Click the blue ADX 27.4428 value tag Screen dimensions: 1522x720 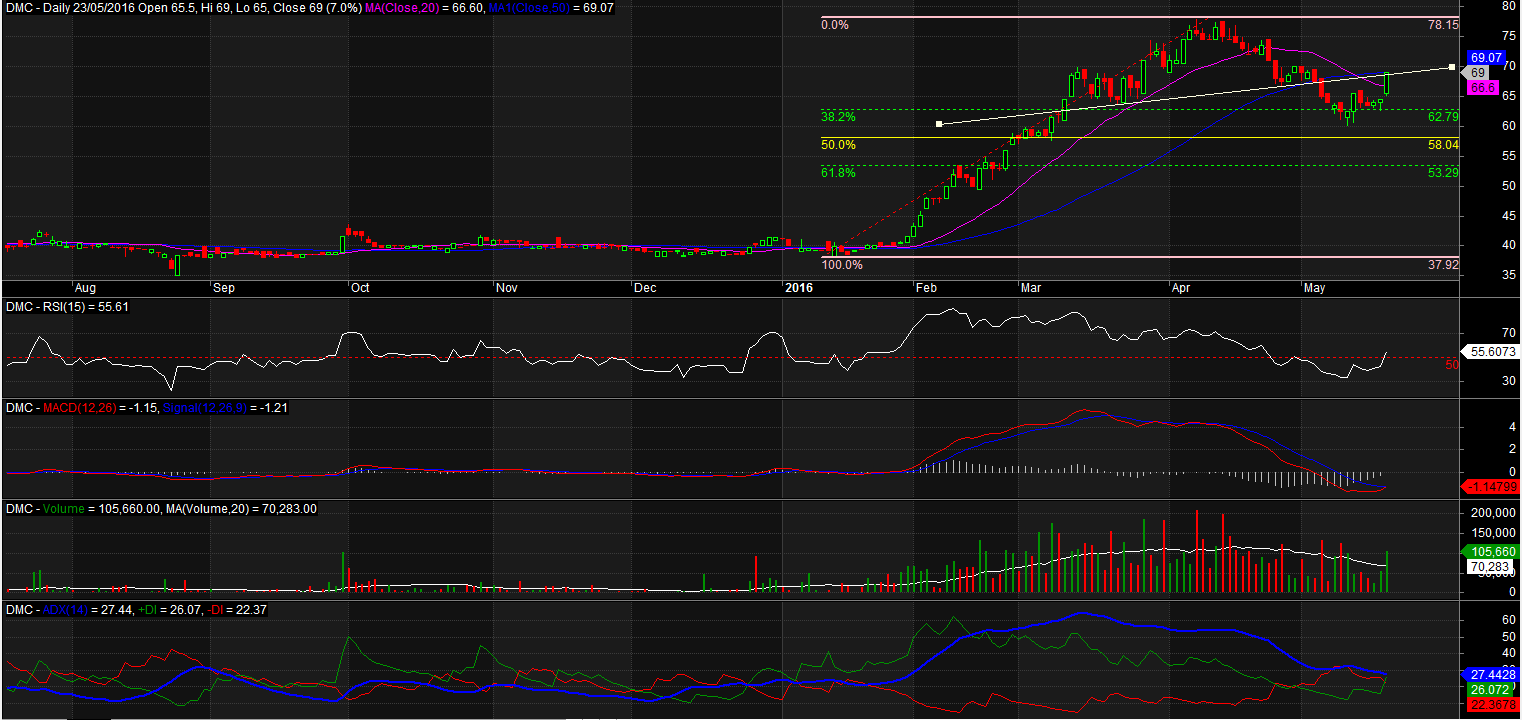click(1490, 675)
